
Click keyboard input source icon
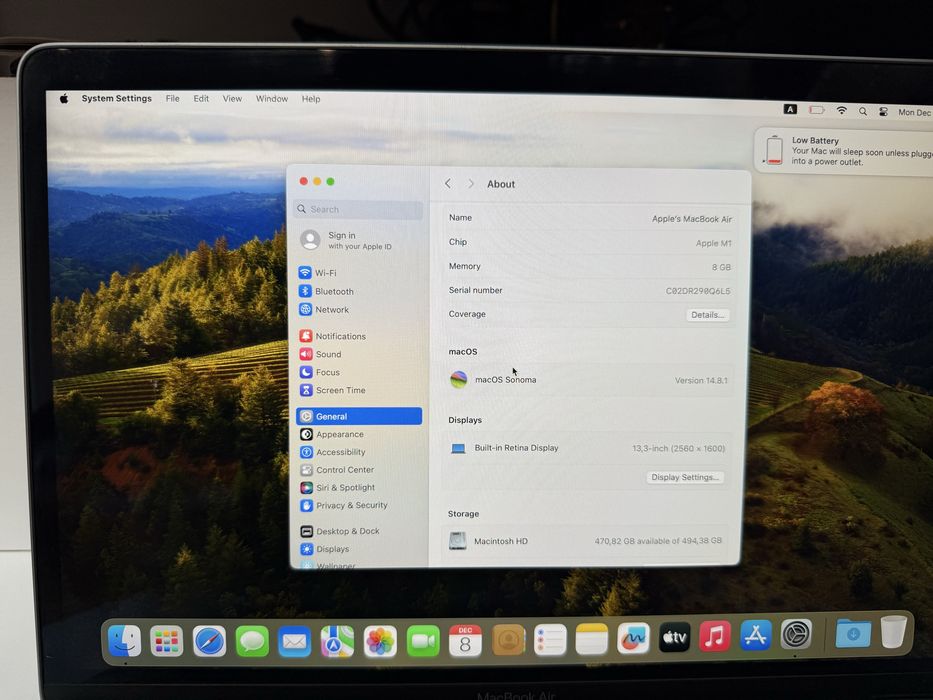pyautogui.click(x=790, y=109)
